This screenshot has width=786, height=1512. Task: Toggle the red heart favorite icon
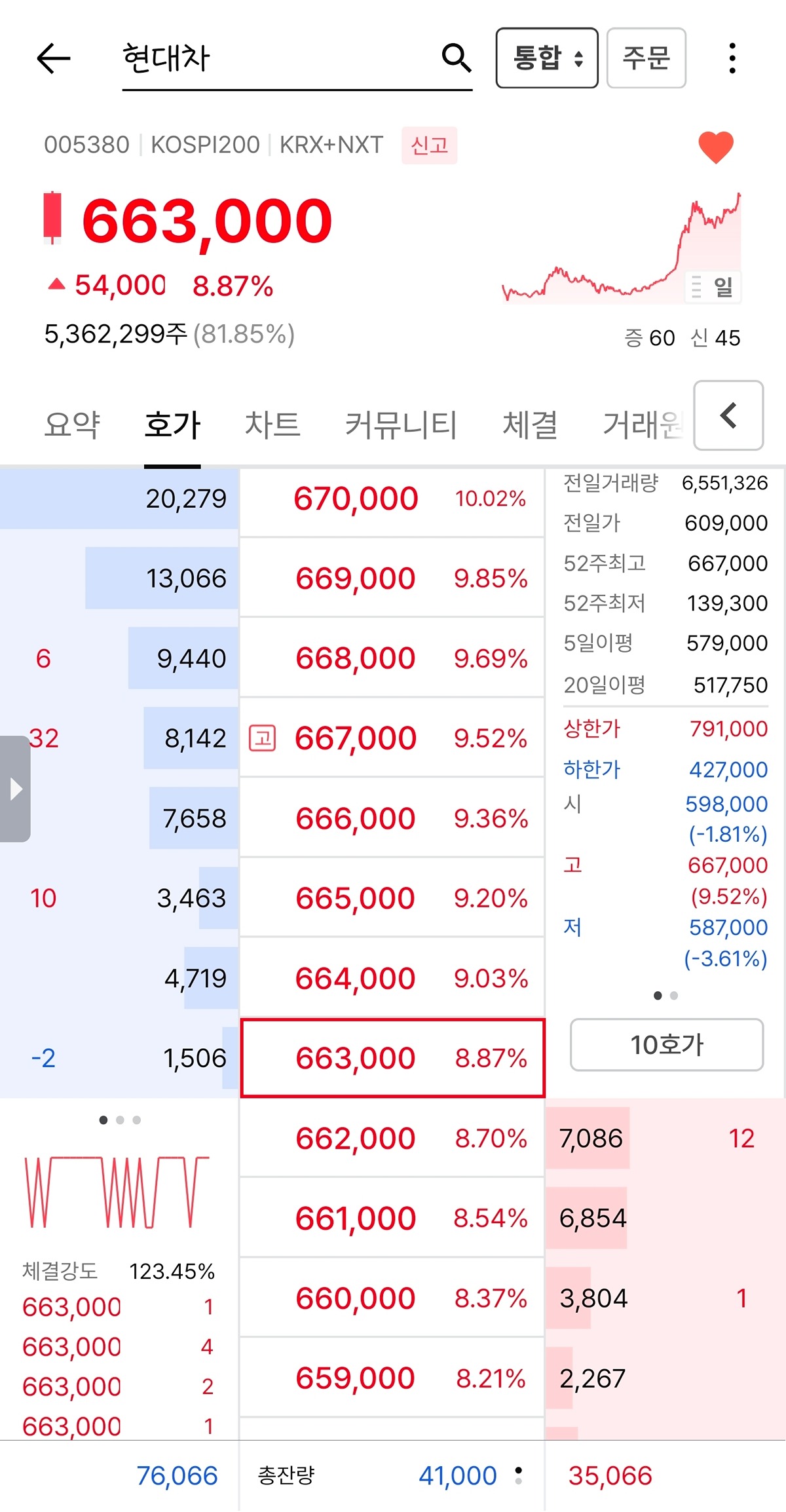pos(716,147)
